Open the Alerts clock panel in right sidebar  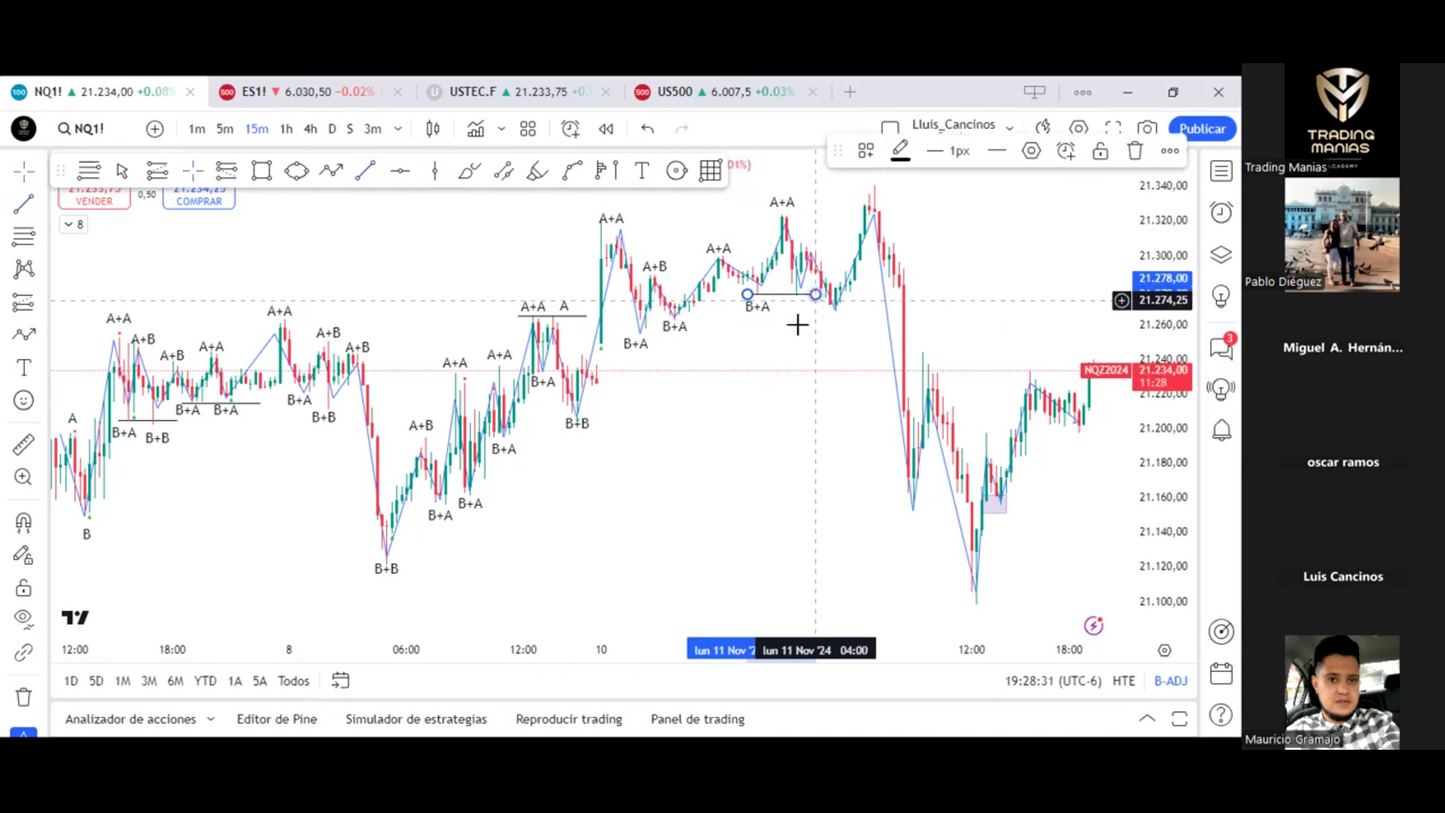tap(1221, 213)
